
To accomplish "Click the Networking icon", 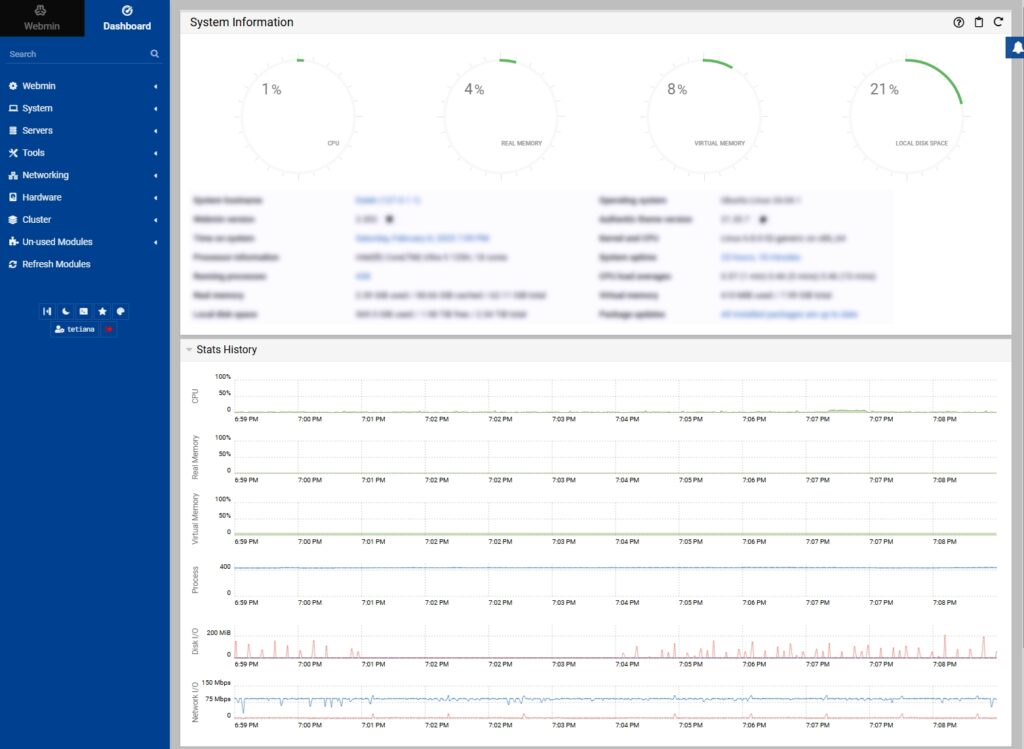I will point(13,175).
